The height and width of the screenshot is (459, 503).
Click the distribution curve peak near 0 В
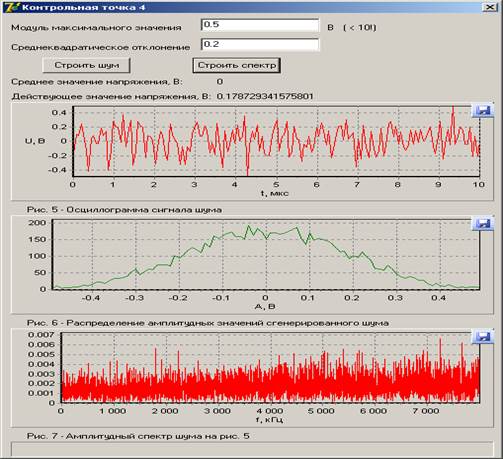tap(248, 227)
